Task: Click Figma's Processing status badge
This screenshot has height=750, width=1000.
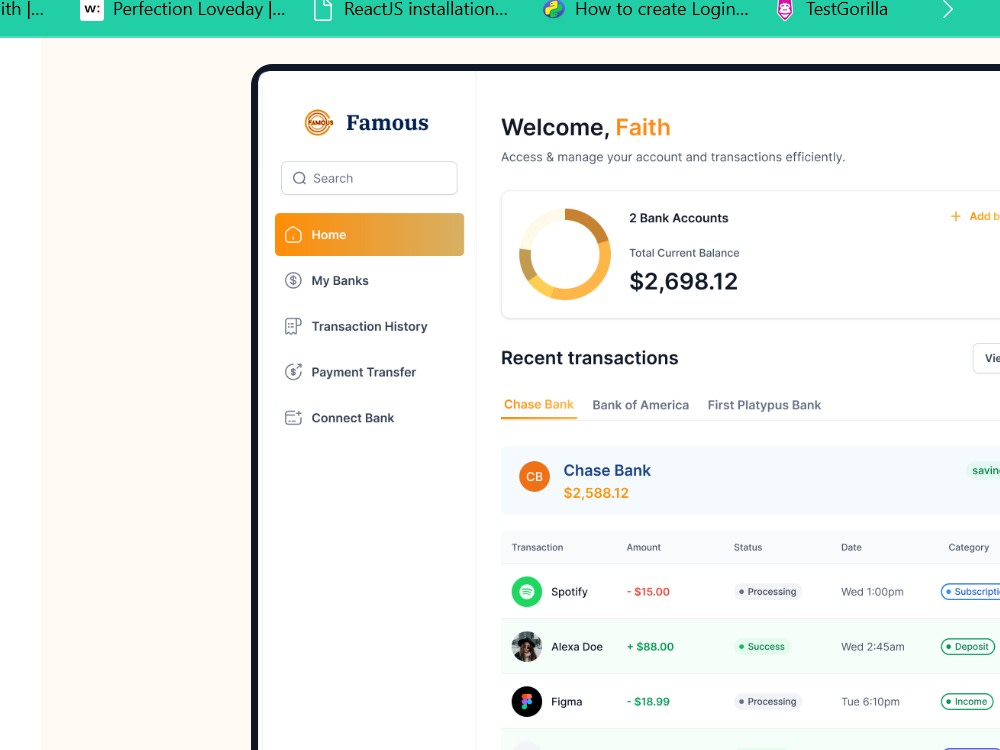Action: pyautogui.click(x=767, y=702)
